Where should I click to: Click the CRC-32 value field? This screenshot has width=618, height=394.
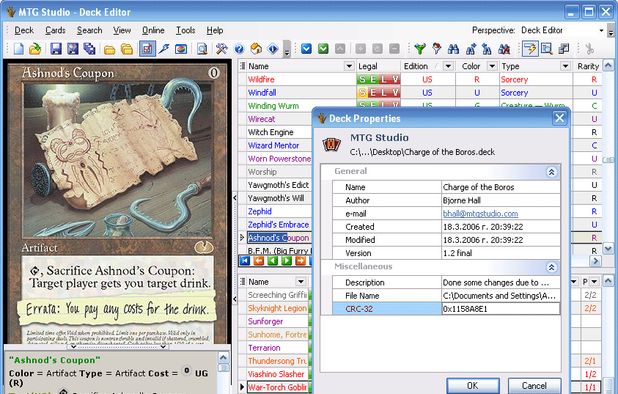point(501,309)
